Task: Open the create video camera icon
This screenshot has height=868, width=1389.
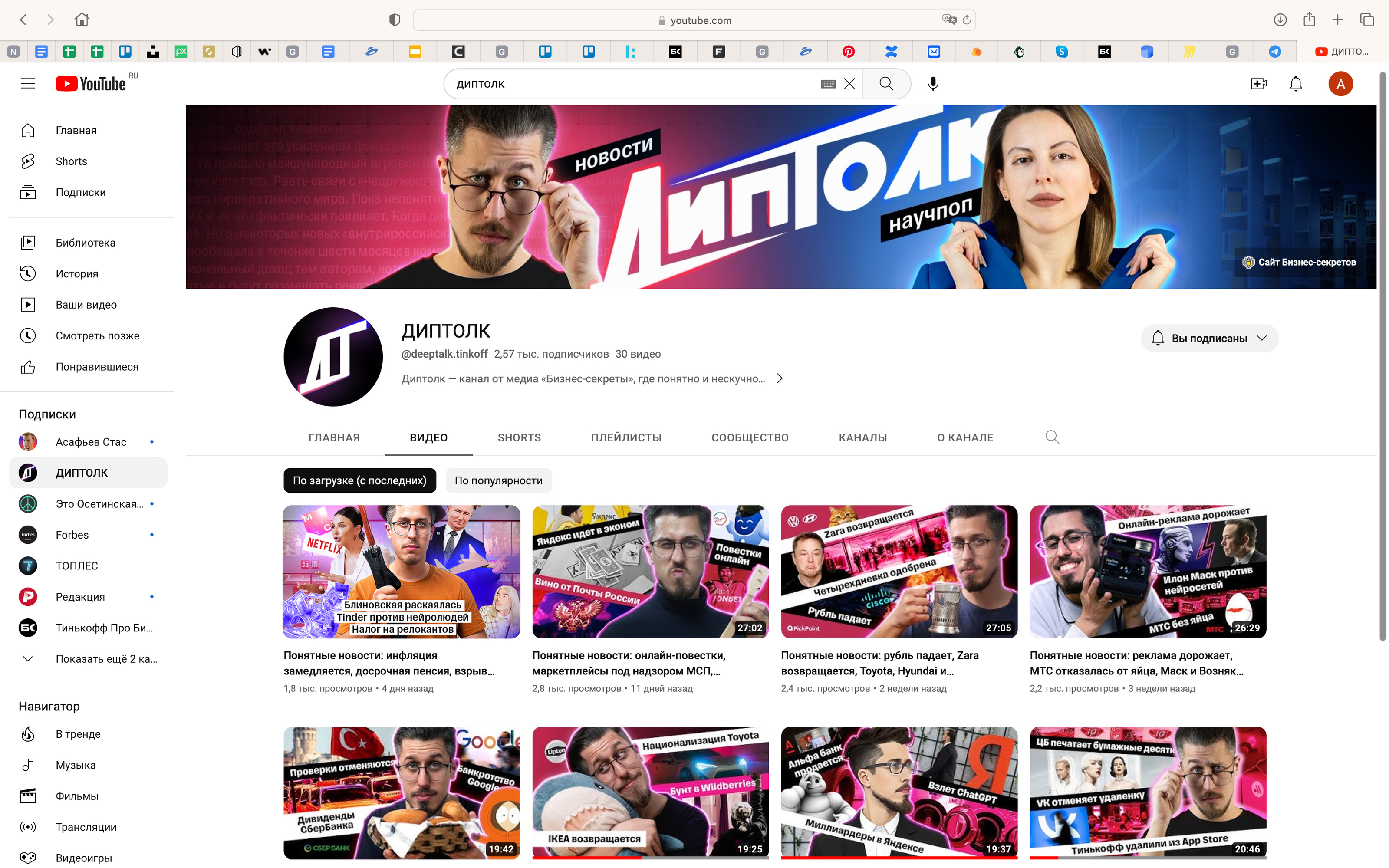Action: (x=1258, y=84)
